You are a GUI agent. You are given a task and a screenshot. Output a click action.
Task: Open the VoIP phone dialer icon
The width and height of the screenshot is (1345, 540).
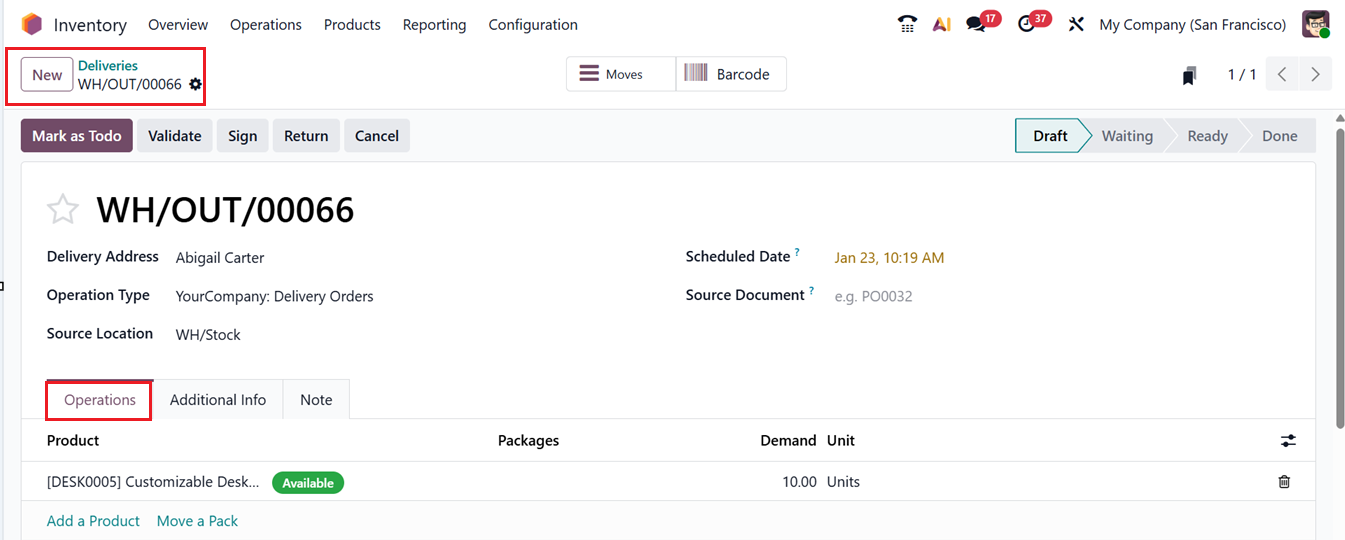pos(907,24)
